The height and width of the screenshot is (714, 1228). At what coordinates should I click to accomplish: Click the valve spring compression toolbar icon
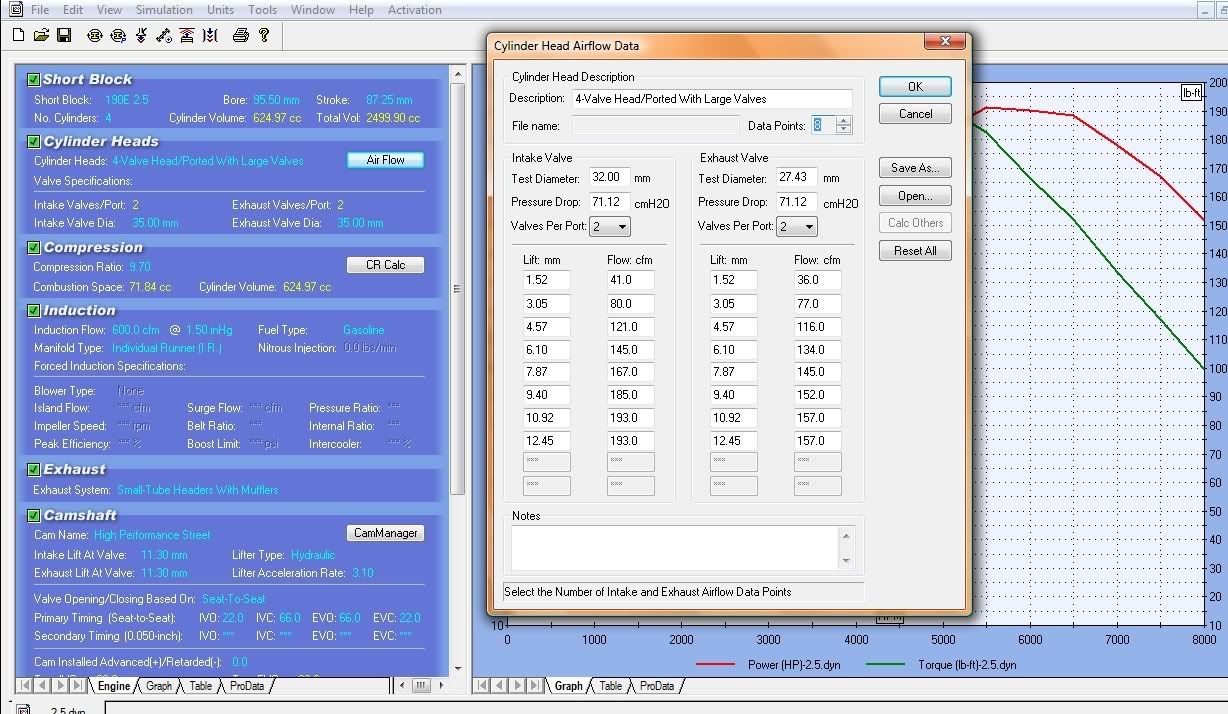tap(210, 35)
